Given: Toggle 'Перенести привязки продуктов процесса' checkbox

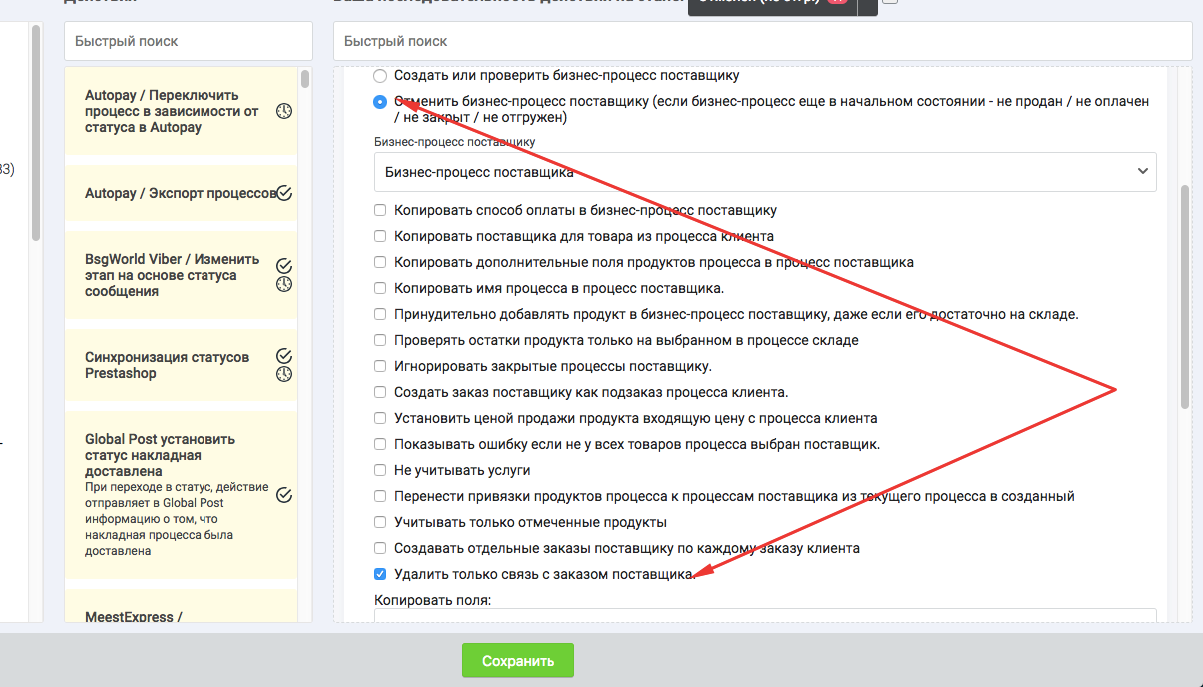Looking at the screenshot, I should point(380,496).
